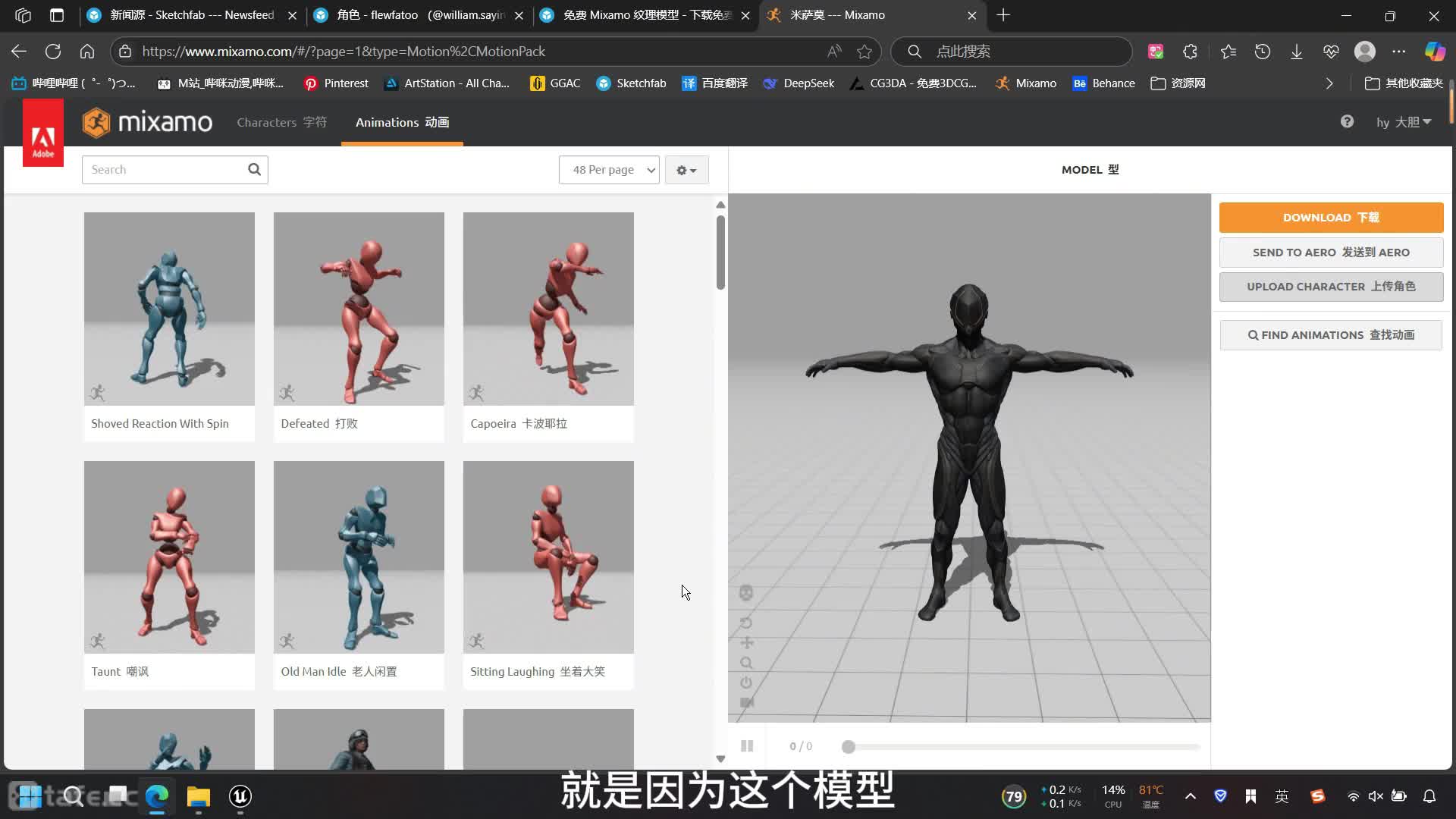Open the Copilot icon in browser toolbar
1456x819 pixels.
[x=1435, y=52]
